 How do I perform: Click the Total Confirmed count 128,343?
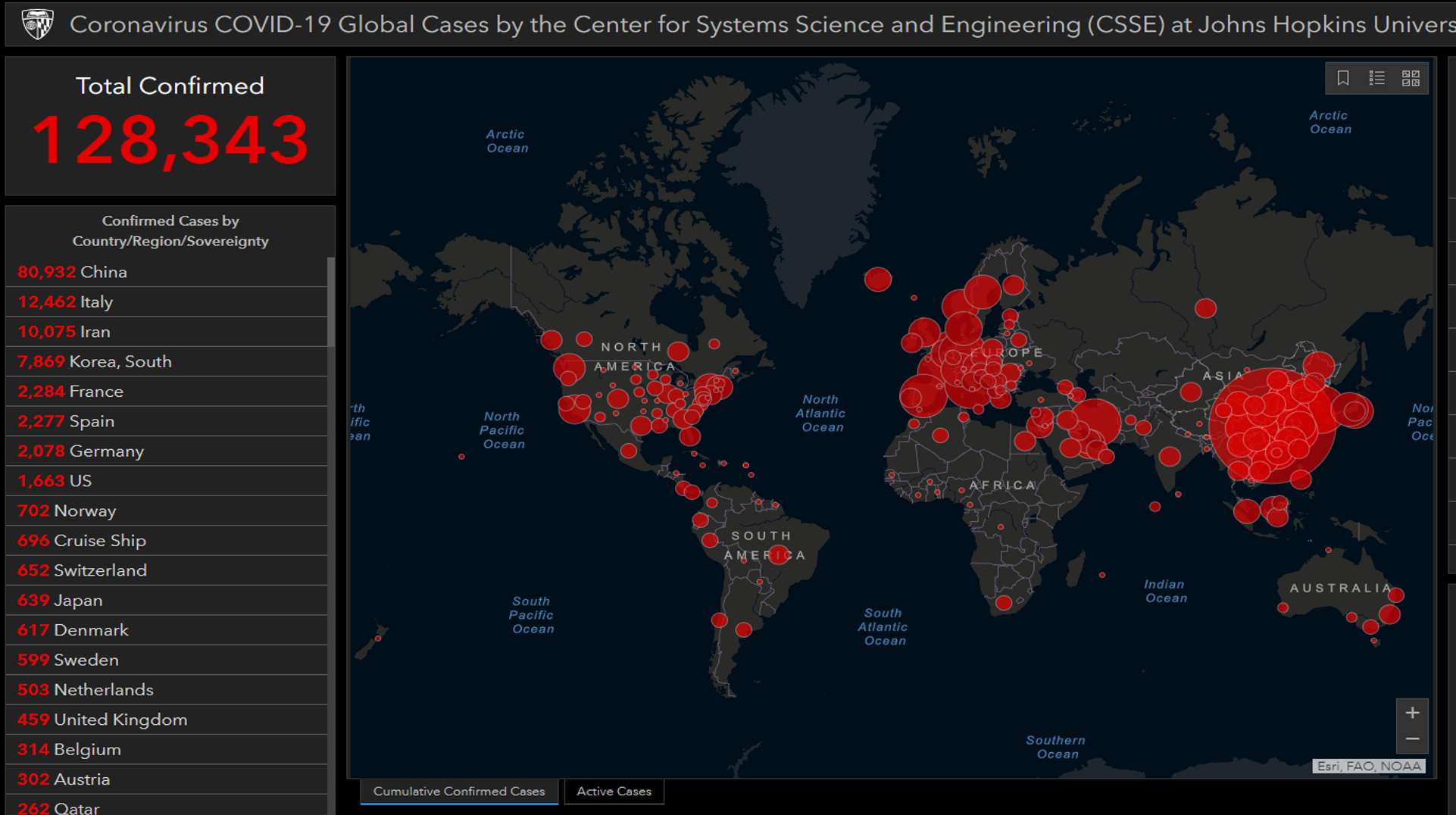tap(170, 139)
